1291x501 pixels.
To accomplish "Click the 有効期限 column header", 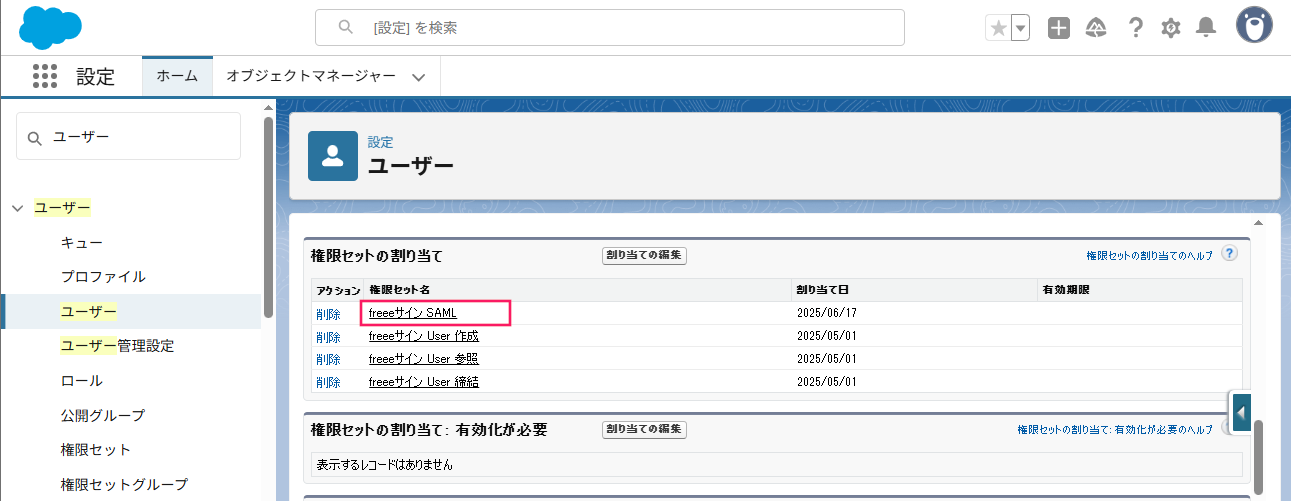I will tap(1065, 290).
